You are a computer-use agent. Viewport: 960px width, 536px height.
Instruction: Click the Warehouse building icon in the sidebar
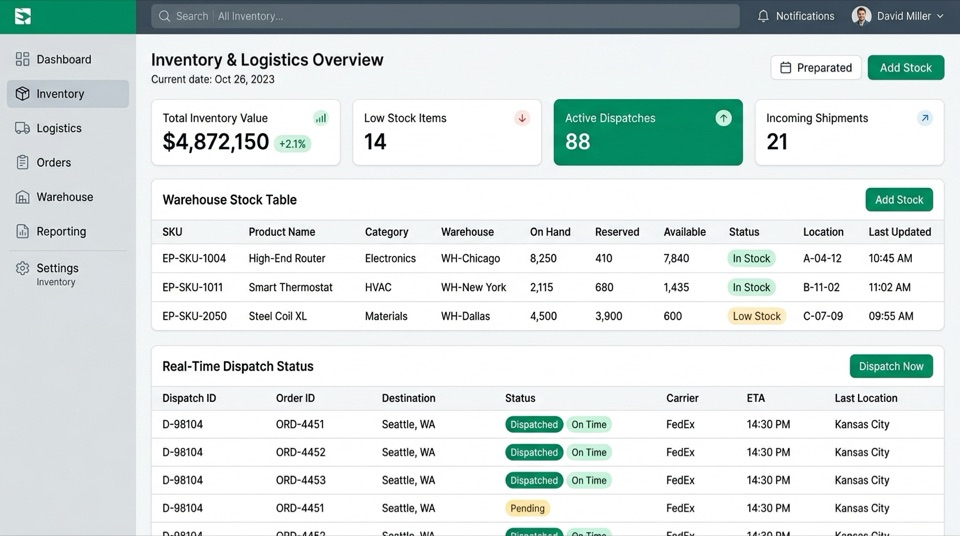[x=23, y=197]
